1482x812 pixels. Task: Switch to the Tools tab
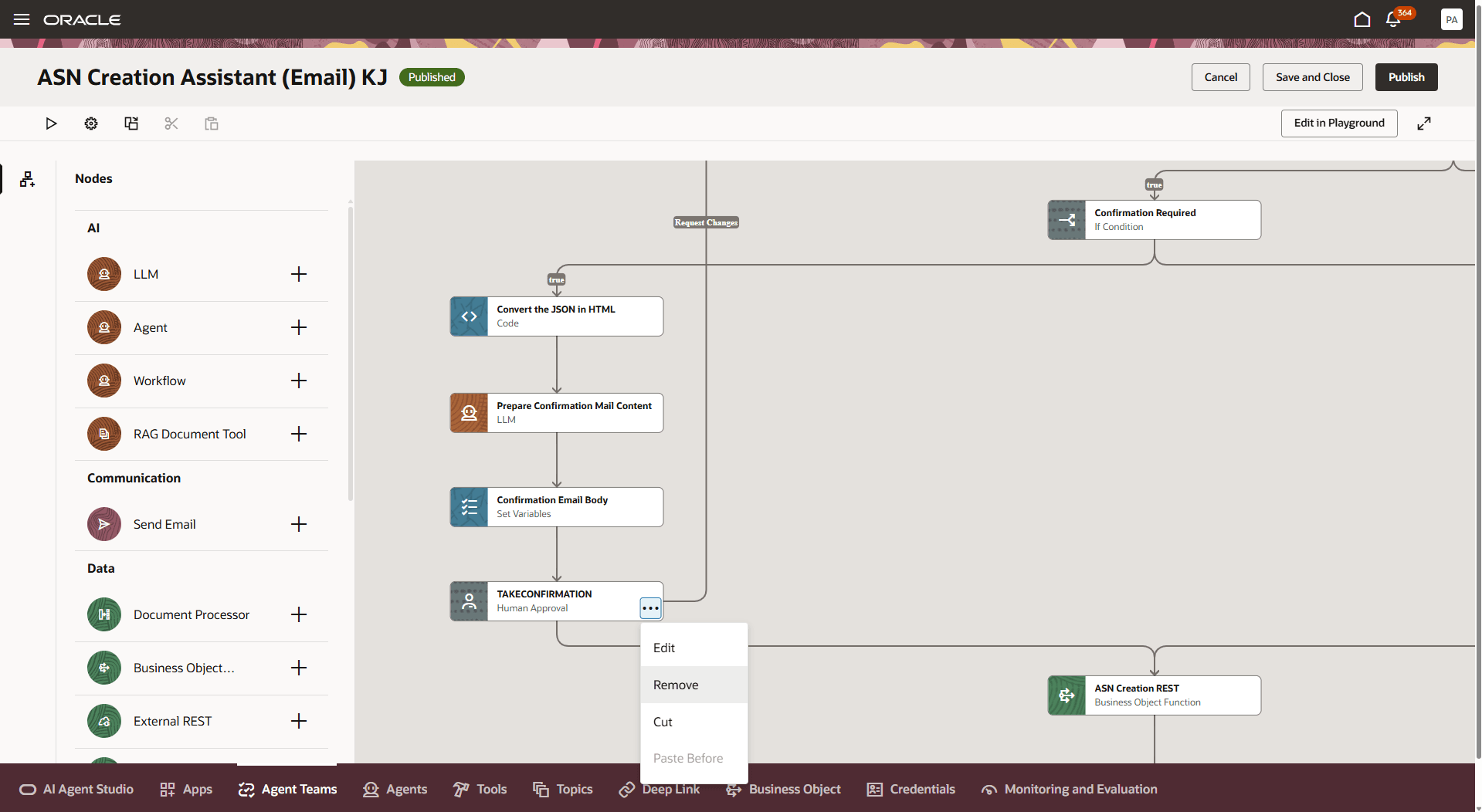coord(480,789)
